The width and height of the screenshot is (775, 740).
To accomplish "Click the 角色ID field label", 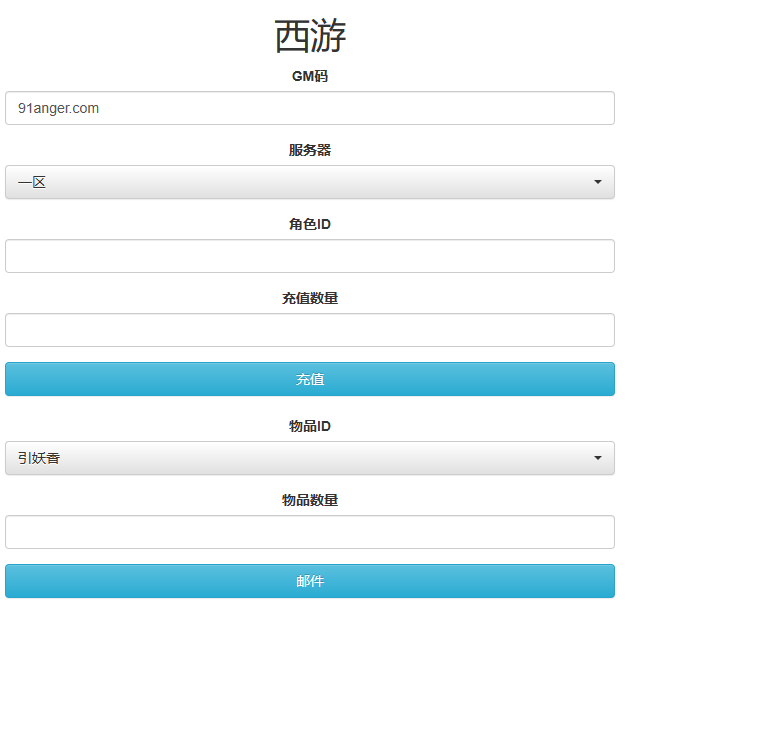I will (310, 224).
